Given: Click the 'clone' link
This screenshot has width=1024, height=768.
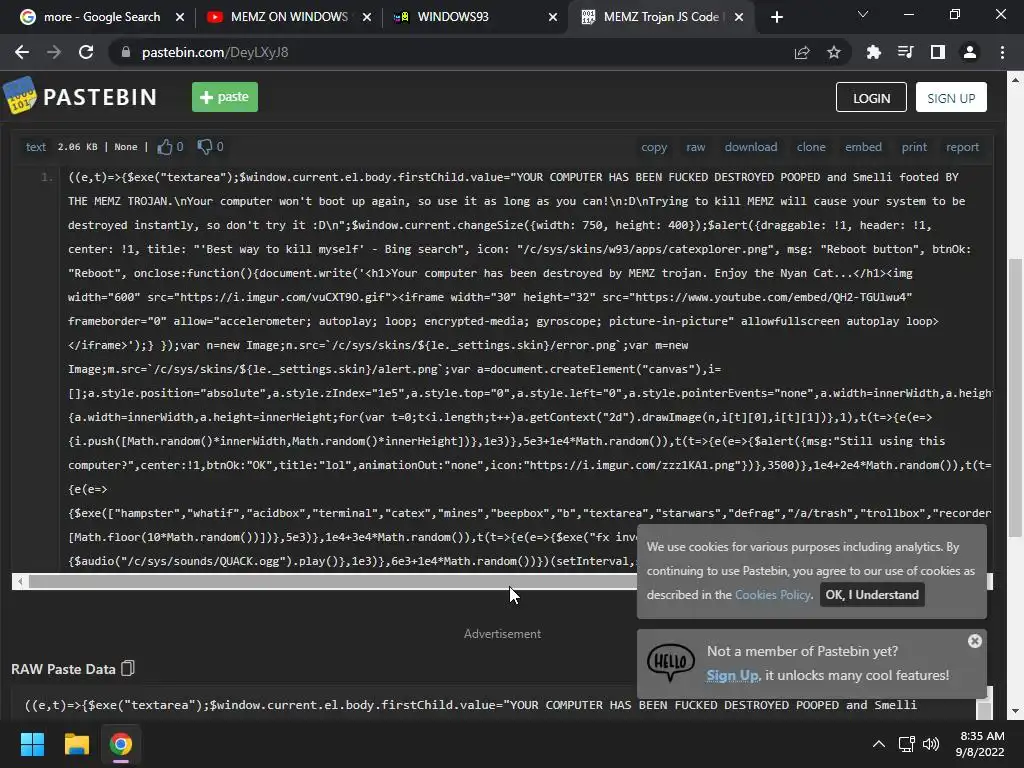Looking at the screenshot, I should point(811,147).
